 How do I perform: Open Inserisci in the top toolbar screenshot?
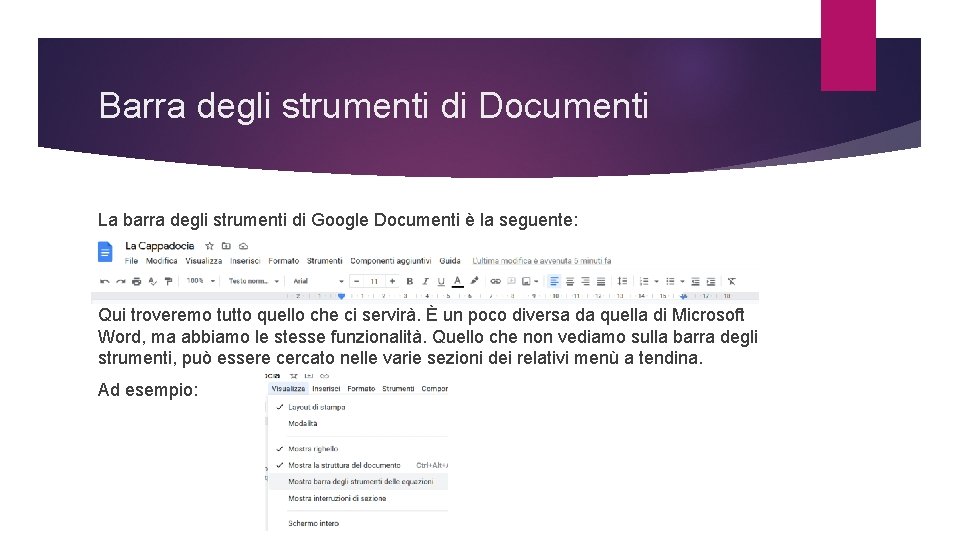click(x=245, y=261)
